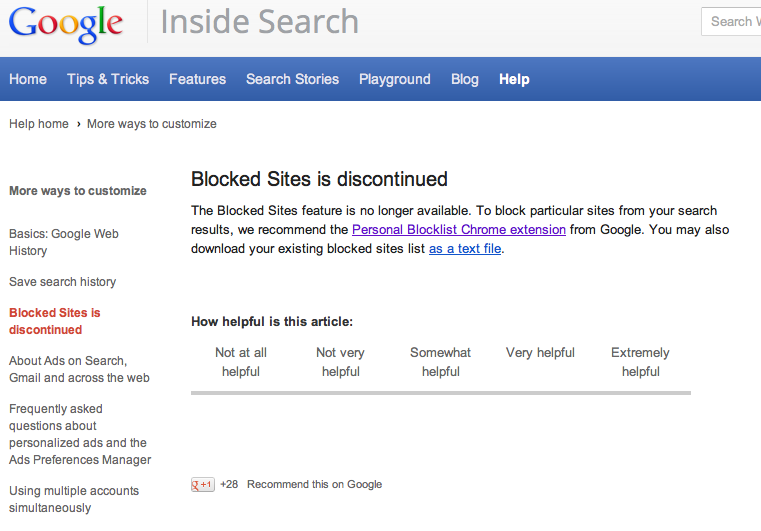Open Basics: Google Web History article

tap(64, 242)
